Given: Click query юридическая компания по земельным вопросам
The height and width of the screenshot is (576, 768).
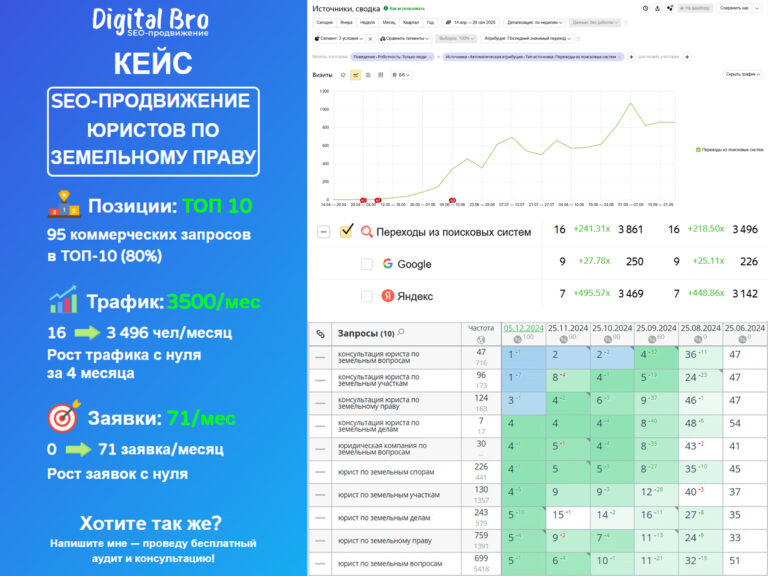Looking at the screenshot, I should coord(382,449).
